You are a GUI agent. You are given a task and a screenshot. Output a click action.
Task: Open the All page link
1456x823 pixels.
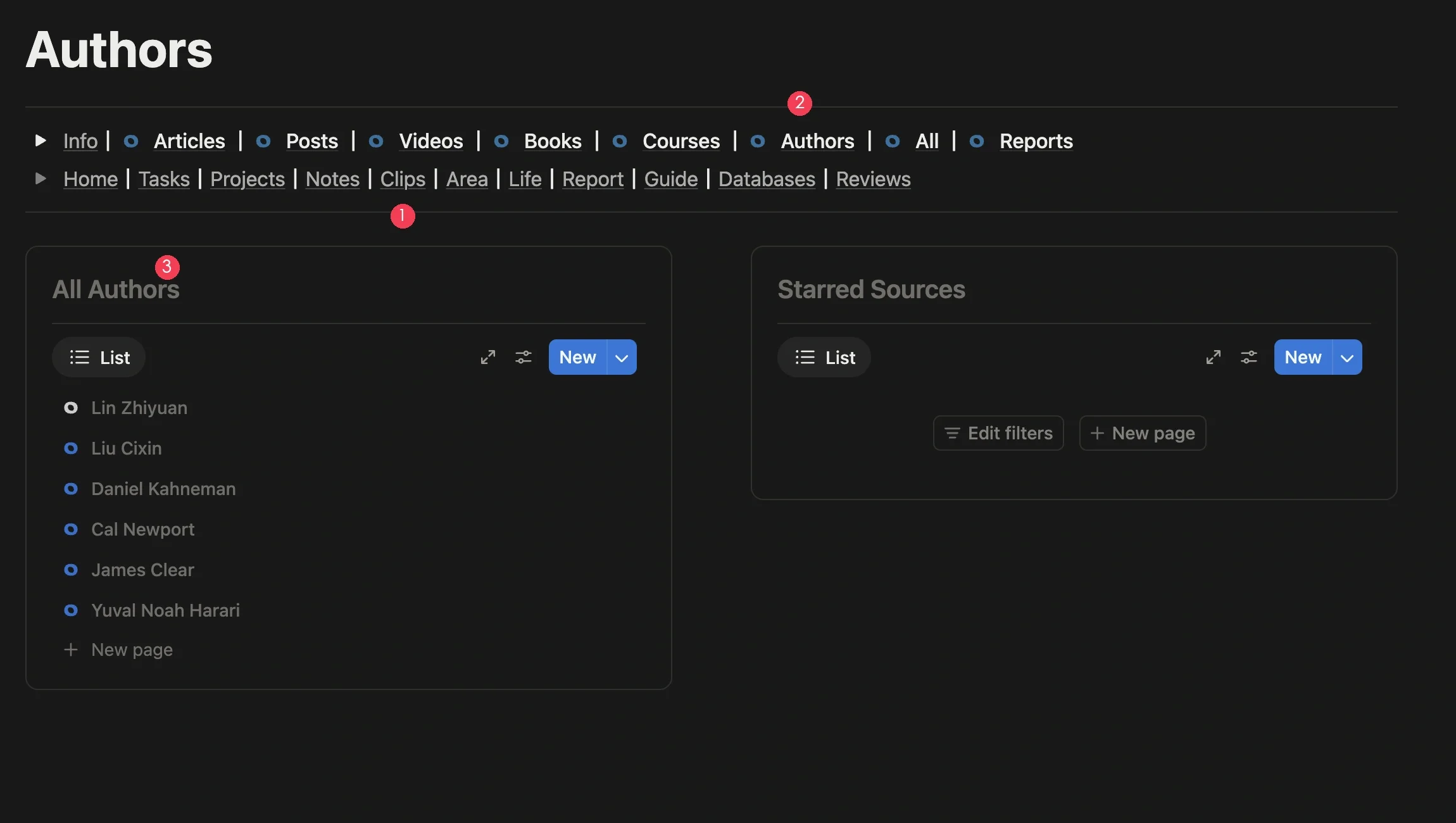point(927,141)
